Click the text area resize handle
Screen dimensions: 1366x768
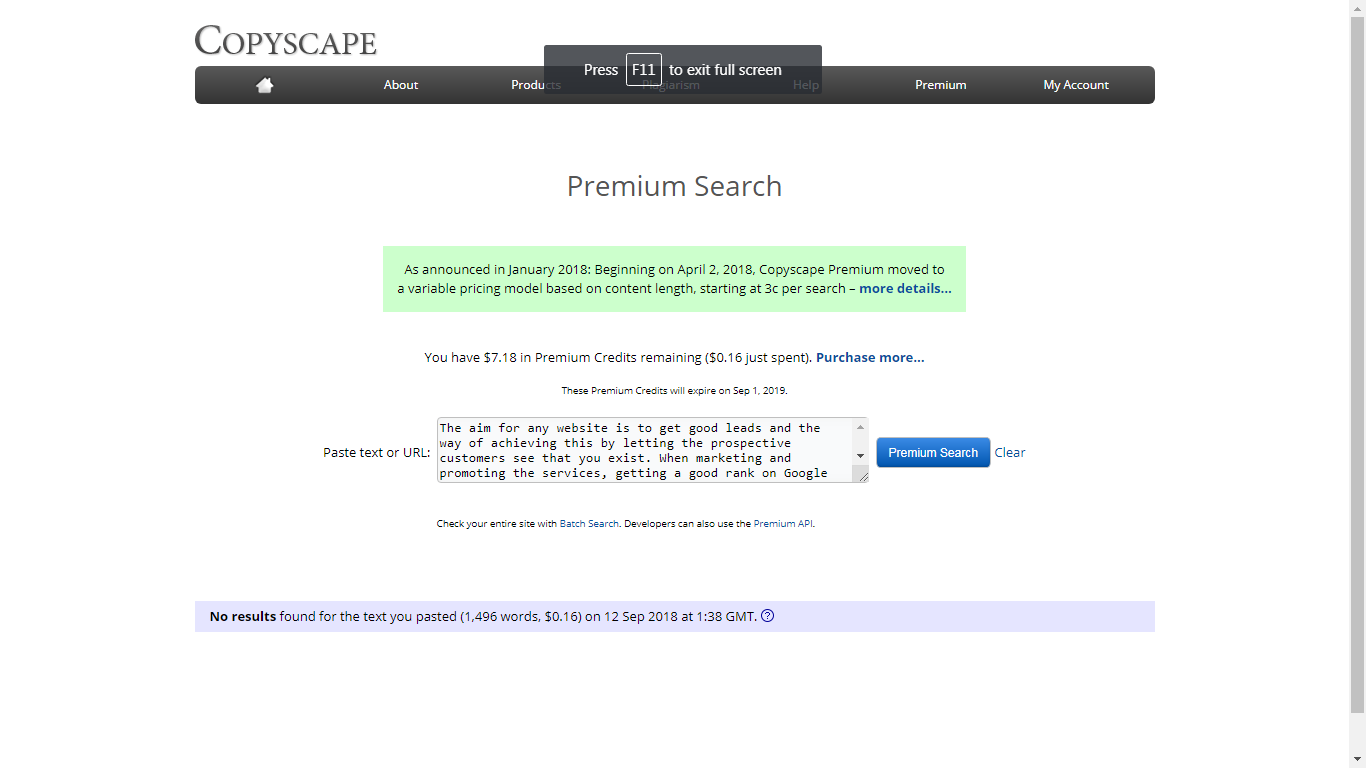coord(861,476)
